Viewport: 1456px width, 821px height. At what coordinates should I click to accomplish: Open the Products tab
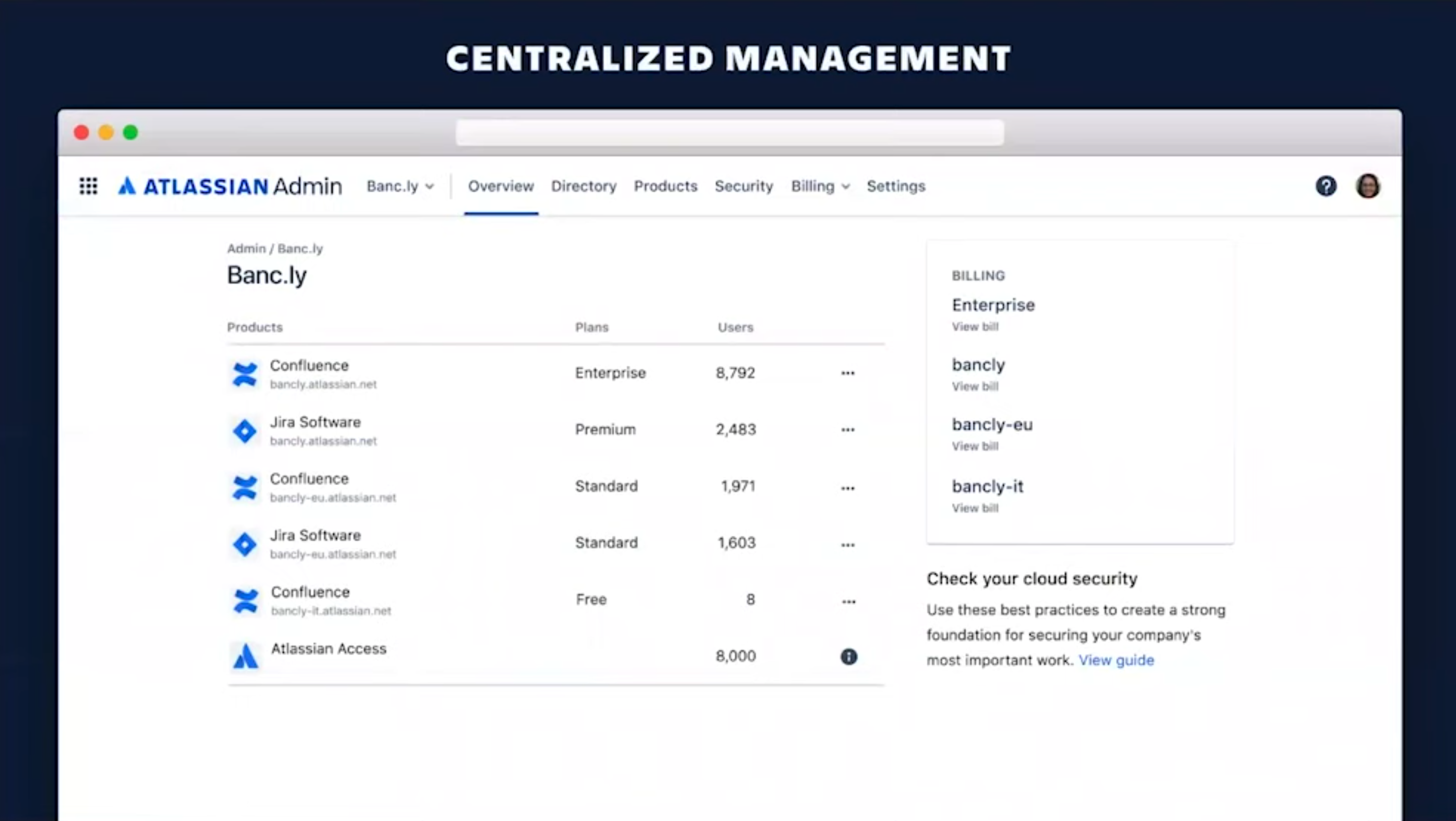pyautogui.click(x=665, y=186)
